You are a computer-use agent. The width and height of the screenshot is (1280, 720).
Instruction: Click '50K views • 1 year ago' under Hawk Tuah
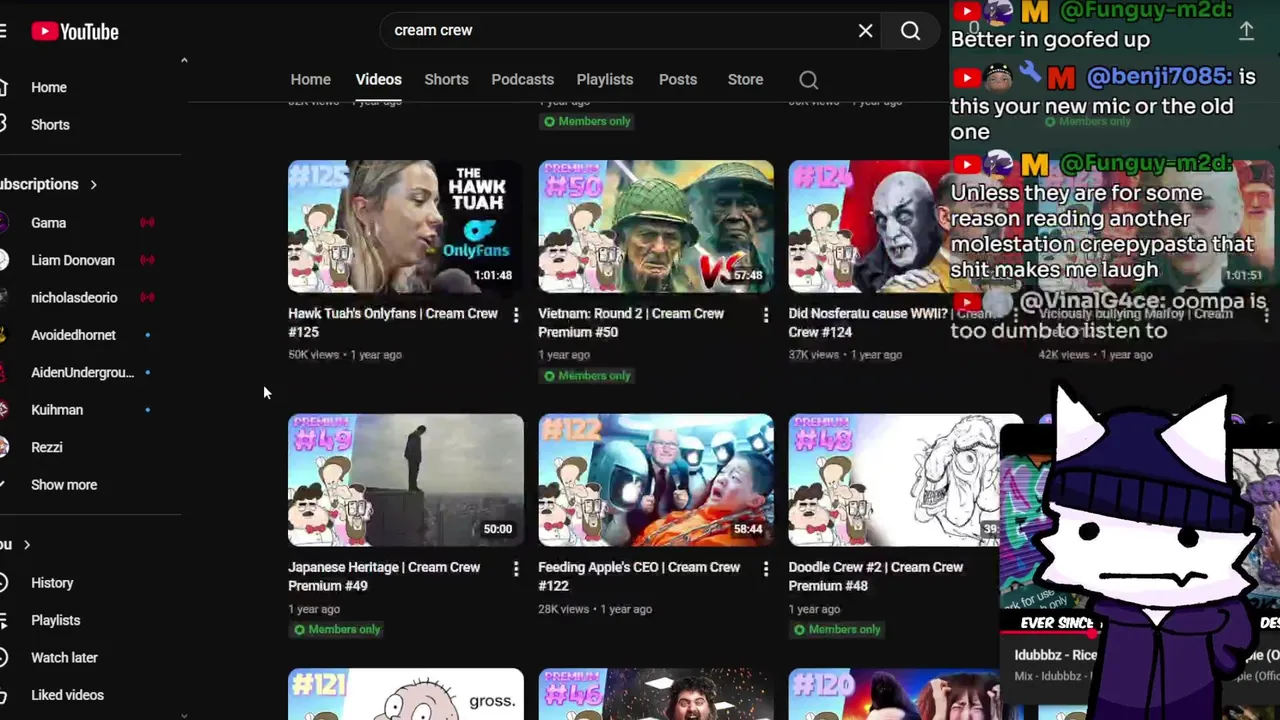(345, 355)
